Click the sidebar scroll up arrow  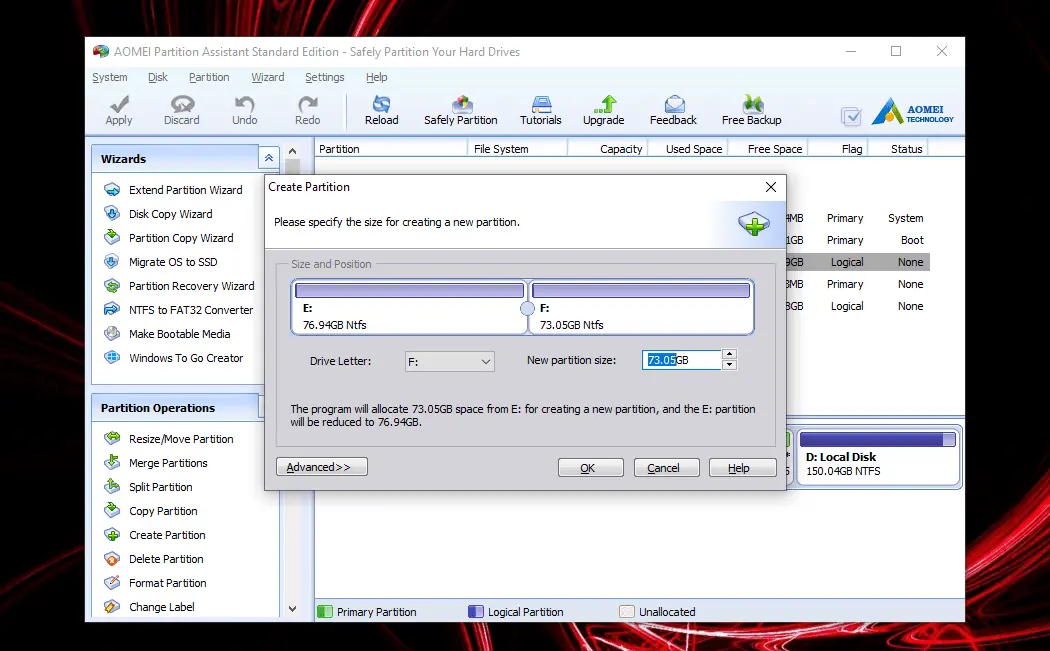(x=292, y=151)
